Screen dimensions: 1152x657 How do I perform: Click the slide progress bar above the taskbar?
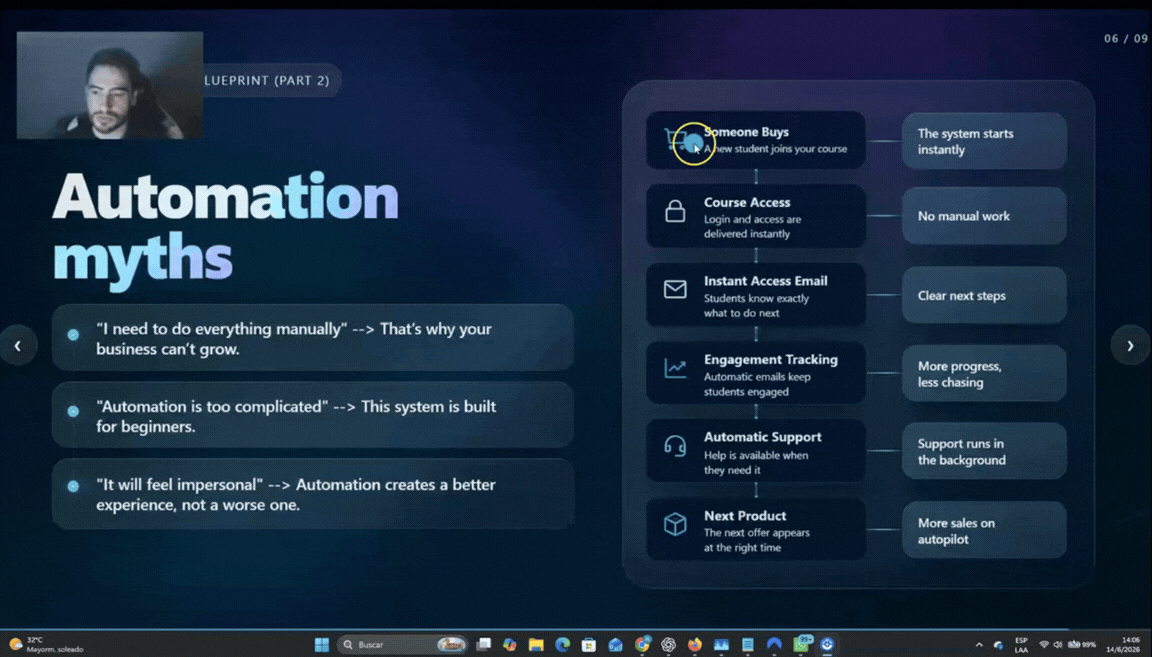click(x=576, y=630)
